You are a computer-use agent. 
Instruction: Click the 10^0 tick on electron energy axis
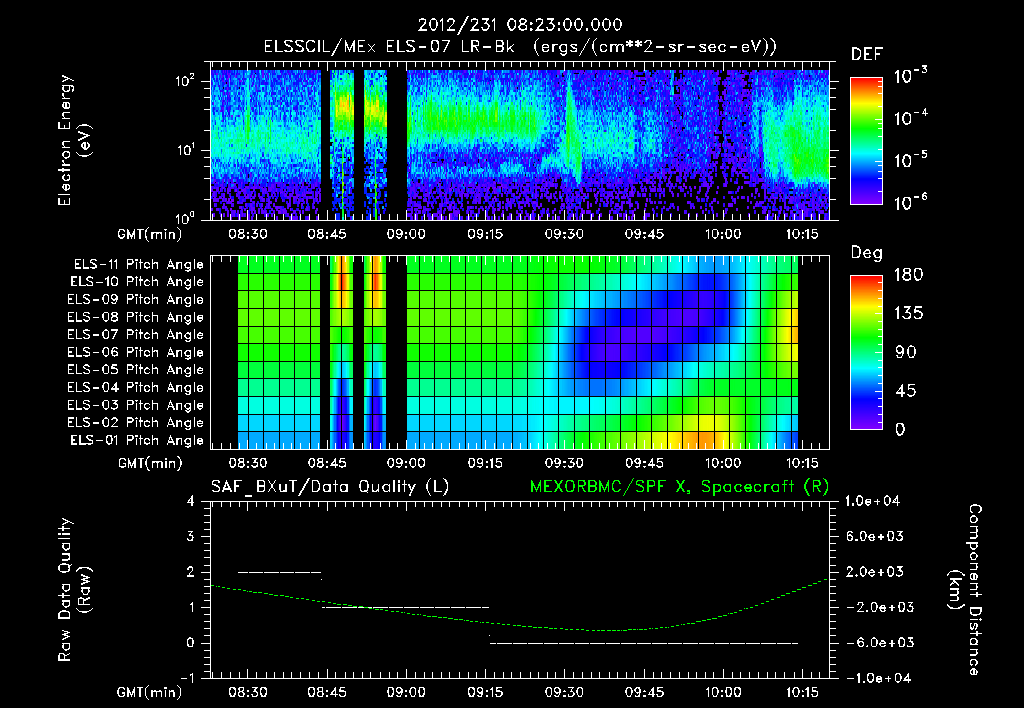(x=185, y=217)
